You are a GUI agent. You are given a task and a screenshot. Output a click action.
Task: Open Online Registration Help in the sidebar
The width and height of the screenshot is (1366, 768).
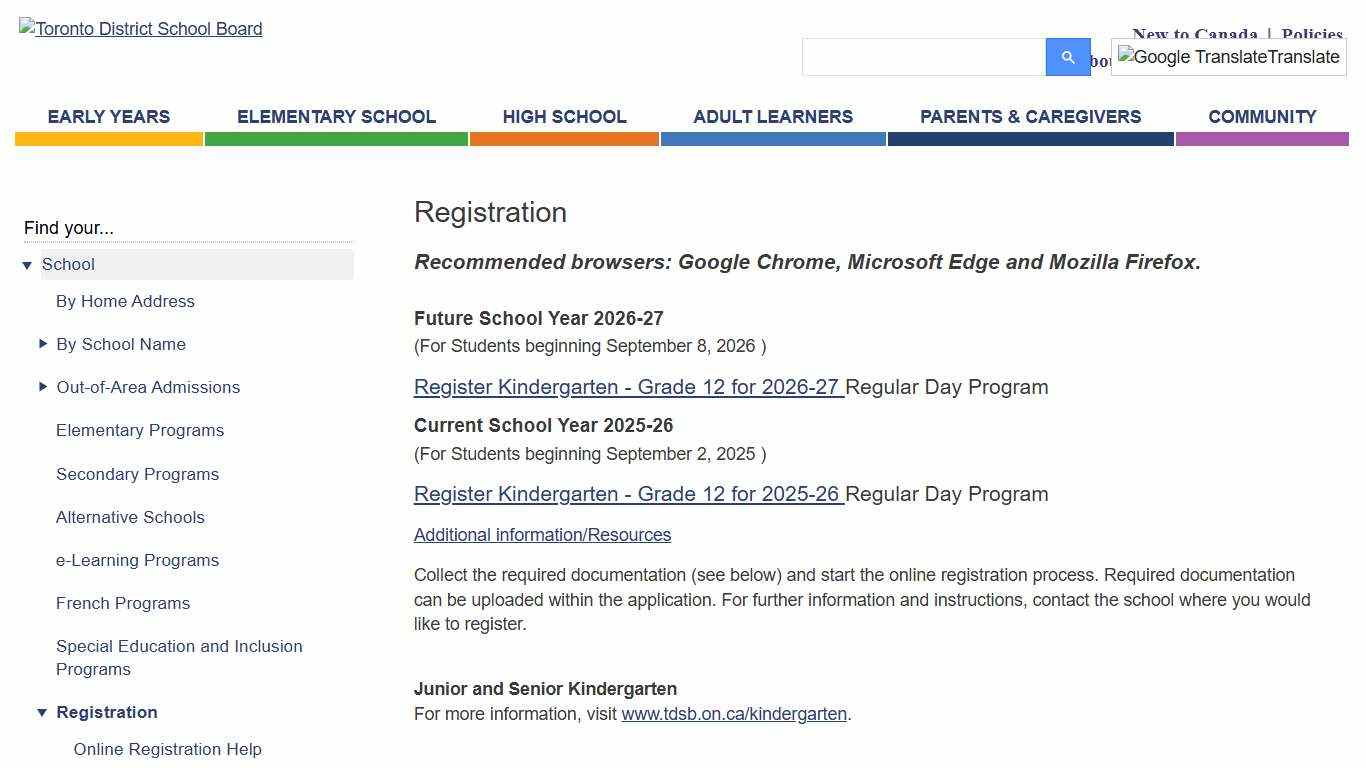pyautogui.click(x=167, y=749)
